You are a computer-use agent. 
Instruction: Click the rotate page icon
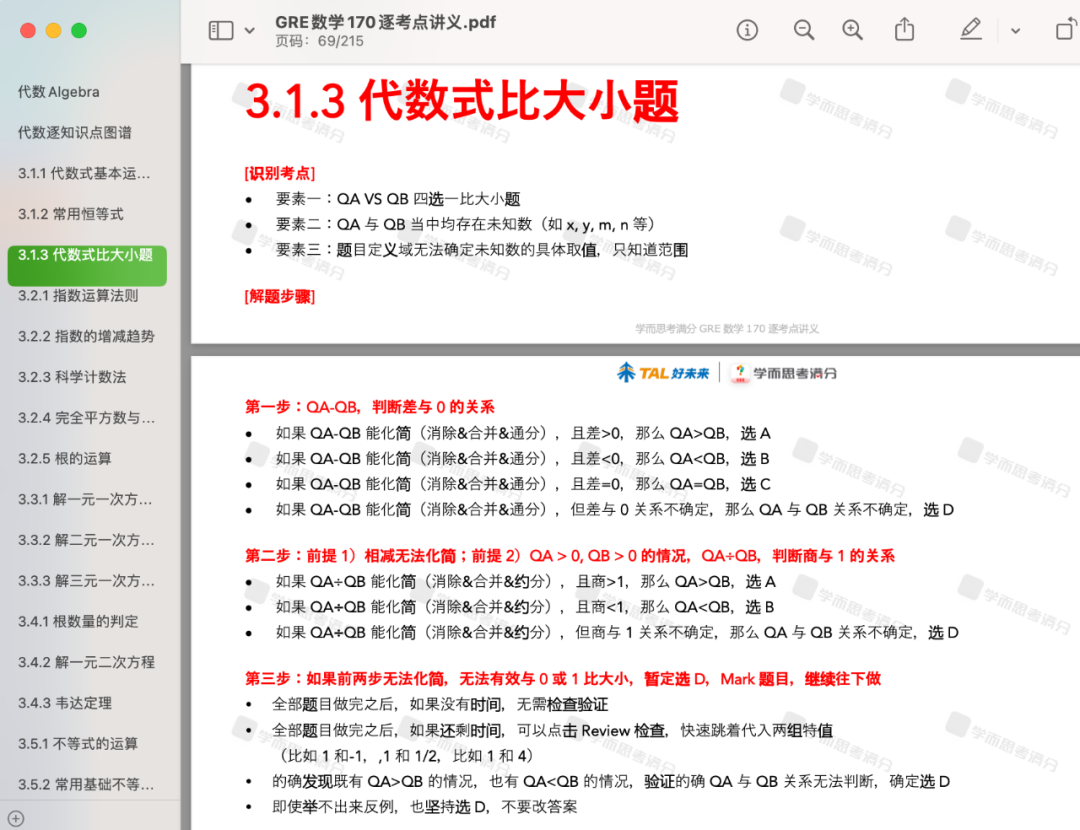(1066, 30)
